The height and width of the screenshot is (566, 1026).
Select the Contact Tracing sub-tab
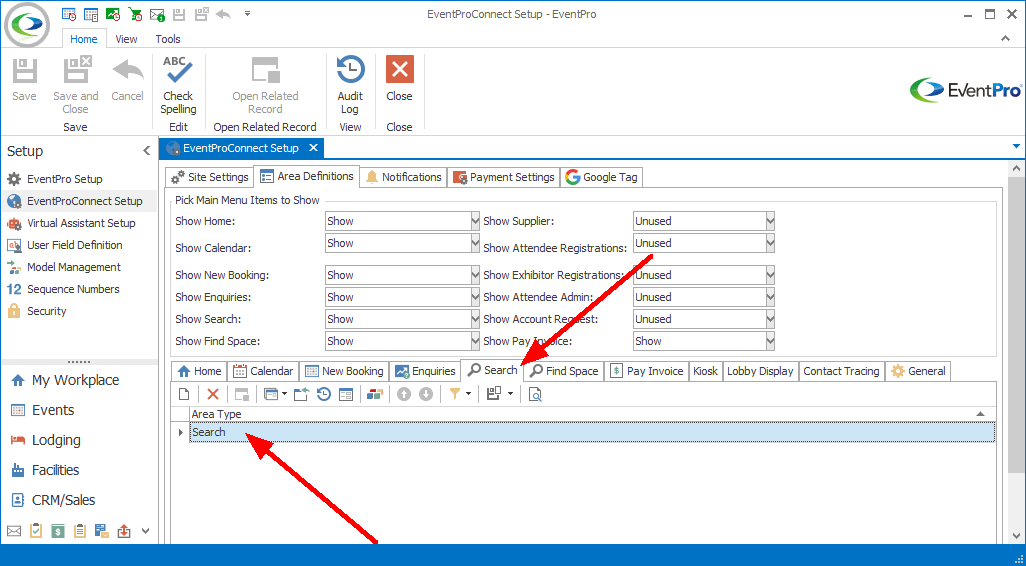(841, 371)
